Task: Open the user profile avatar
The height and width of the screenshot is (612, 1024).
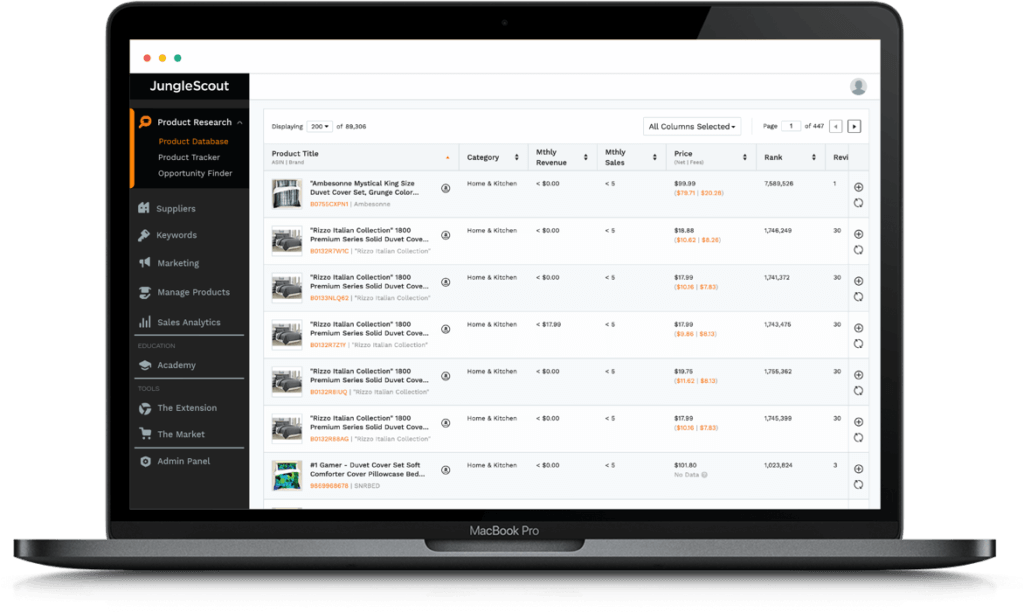Action: tap(858, 86)
